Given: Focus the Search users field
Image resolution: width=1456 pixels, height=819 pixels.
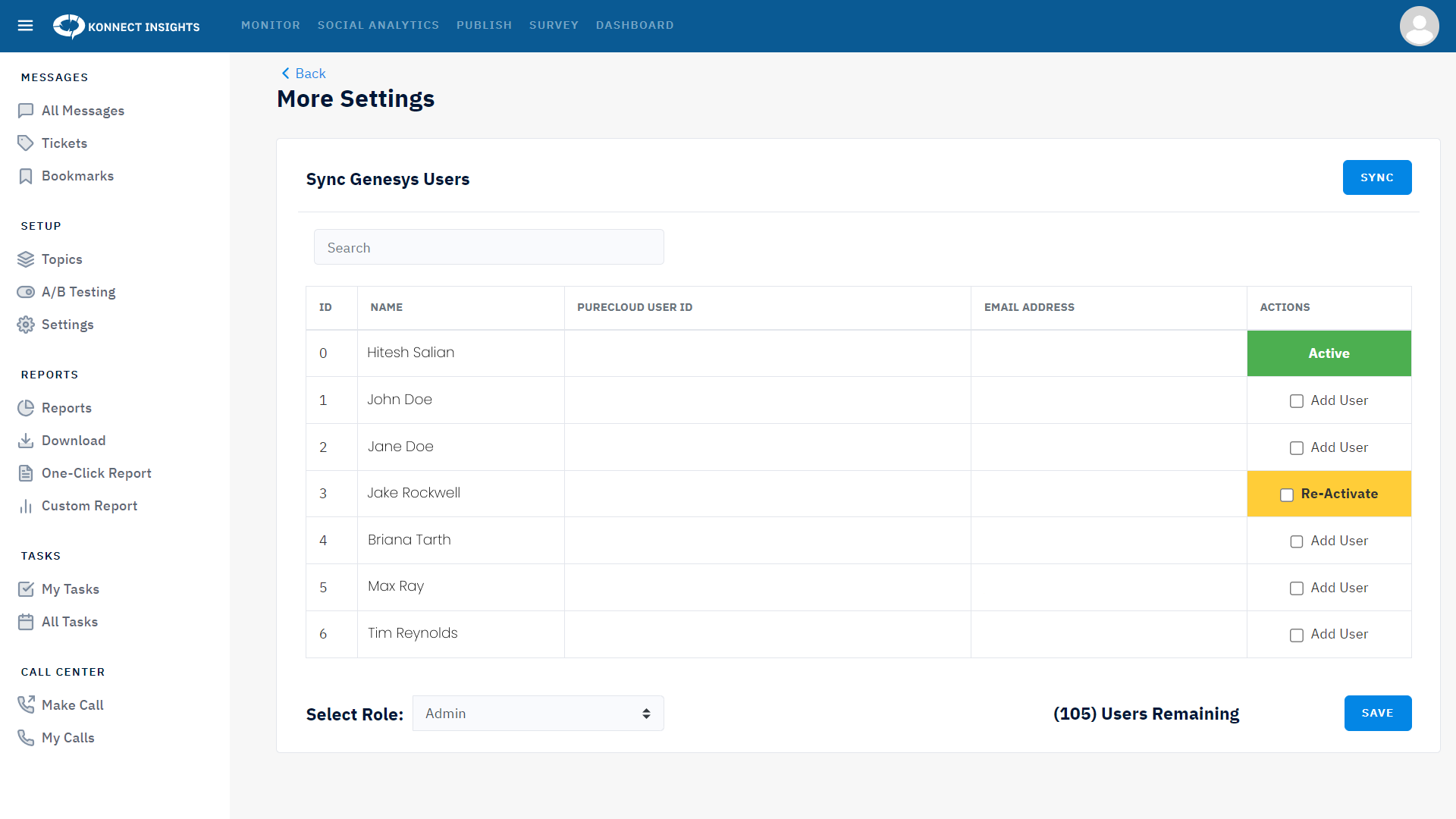Looking at the screenshot, I should [x=488, y=247].
